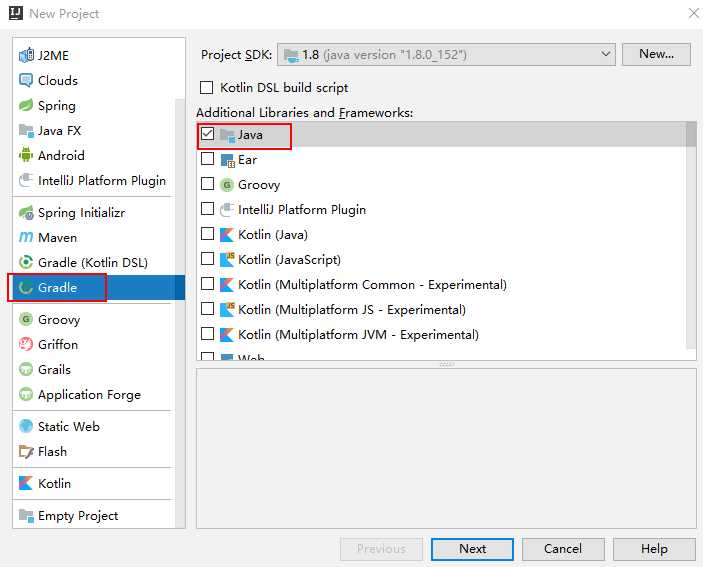The image size is (703, 567).
Task: Click the Next button
Action: click(472, 549)
